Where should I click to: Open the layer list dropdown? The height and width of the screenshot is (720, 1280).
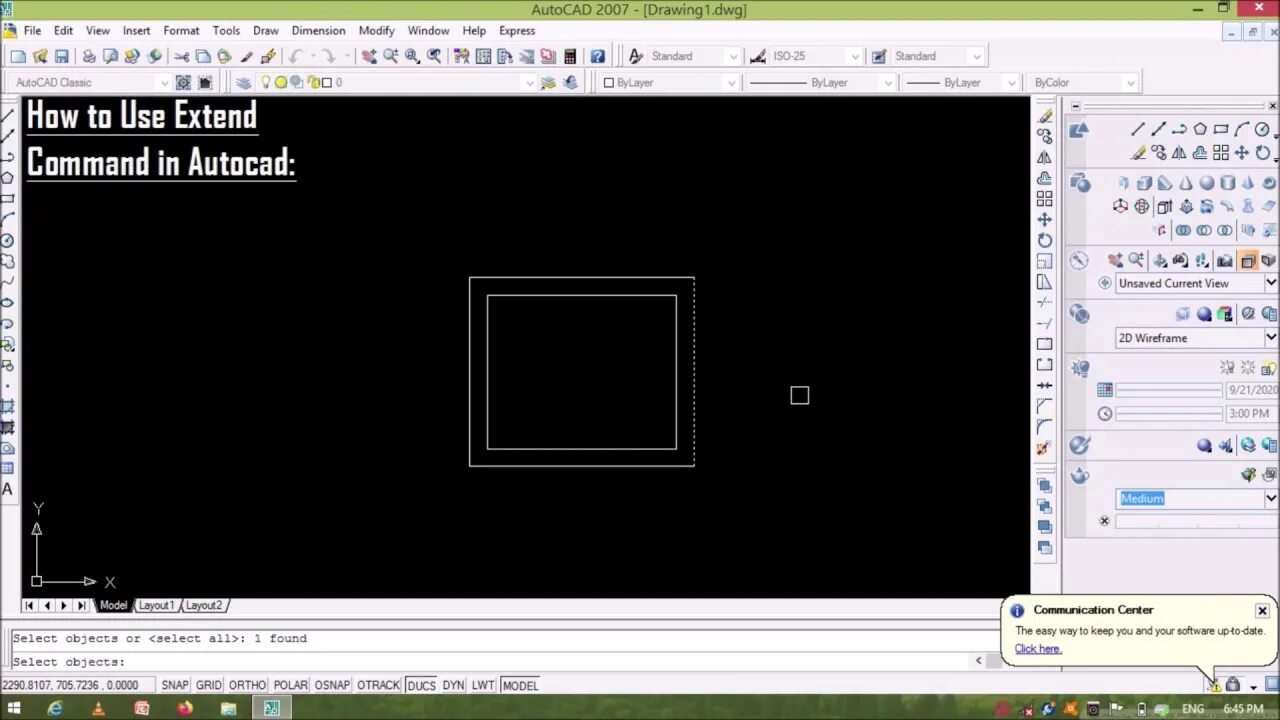click(x=529, y=83)
